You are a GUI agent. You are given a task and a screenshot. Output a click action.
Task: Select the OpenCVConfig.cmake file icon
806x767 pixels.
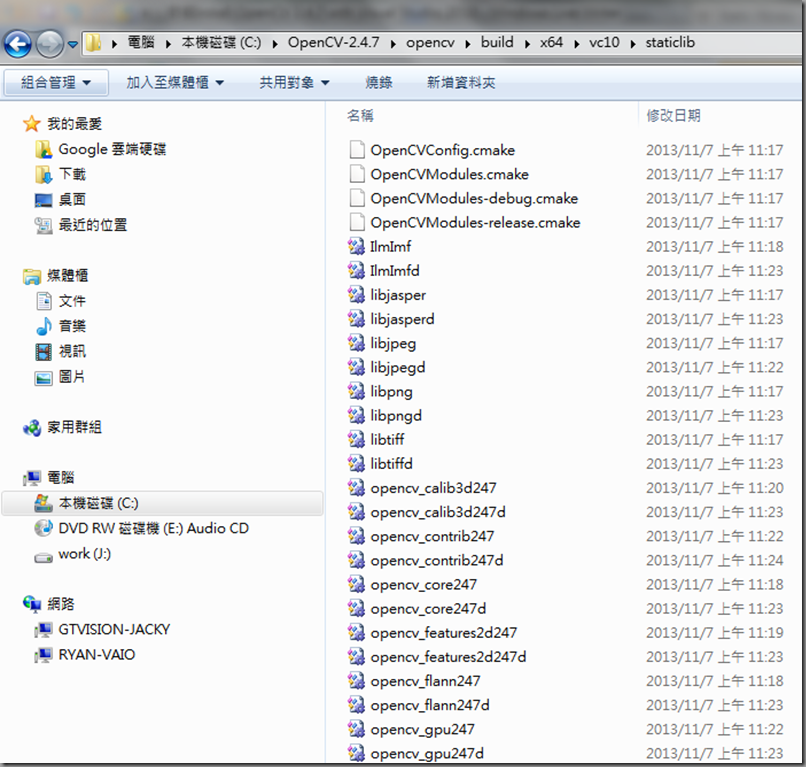357,150
